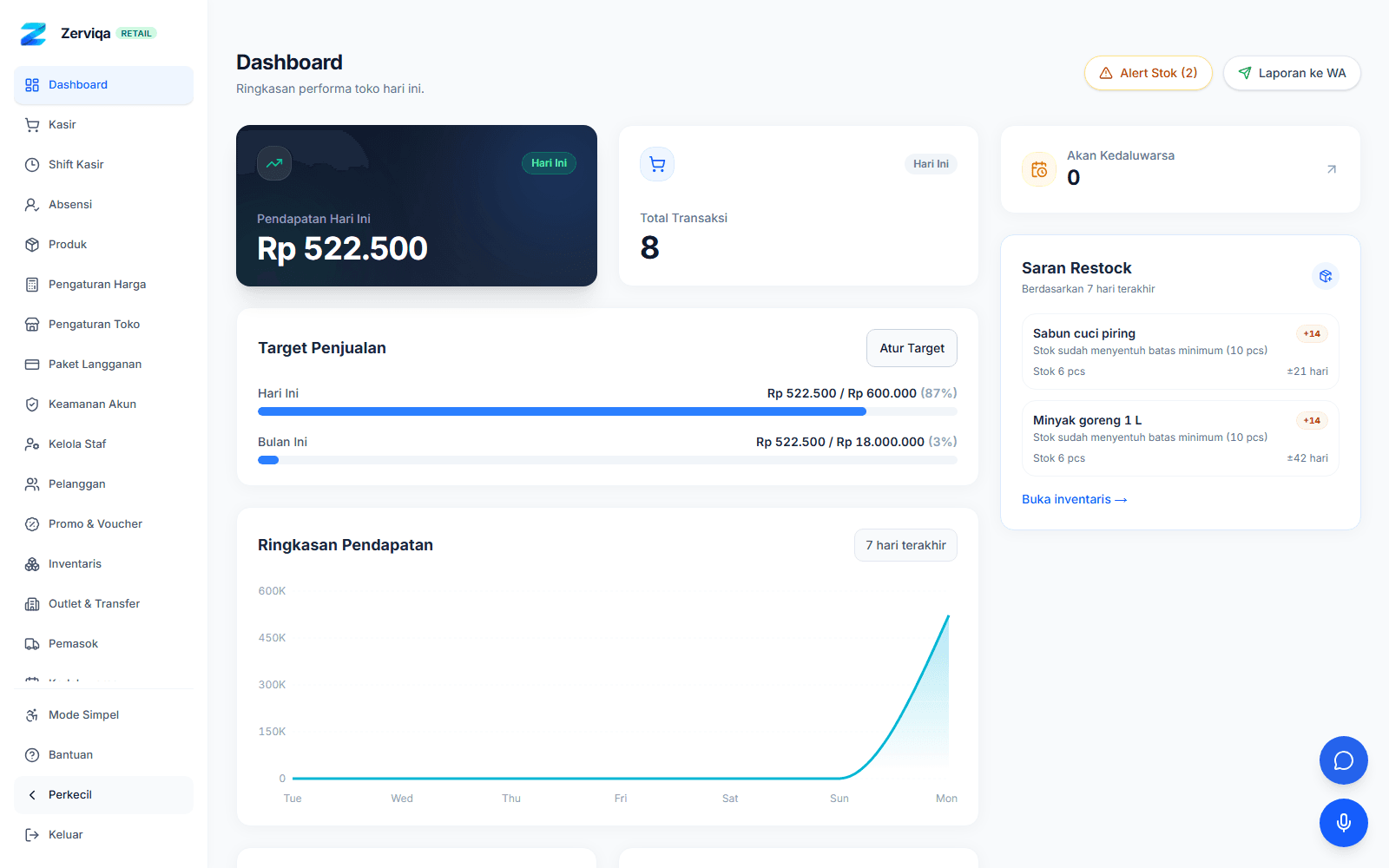Click the cart icon in Total Transaksi card
The image size is (1389, 868).
tap(657, 164)
